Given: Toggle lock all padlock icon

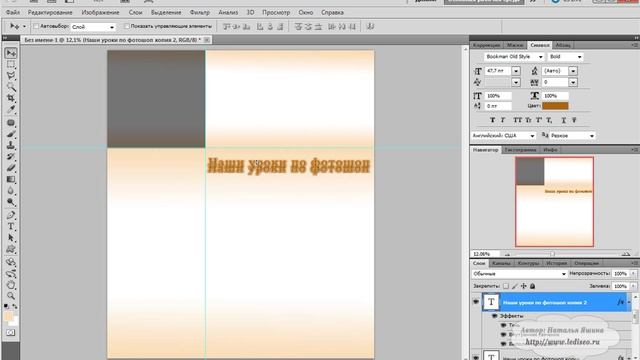Looking at the screenshot, I should point(533,286).
